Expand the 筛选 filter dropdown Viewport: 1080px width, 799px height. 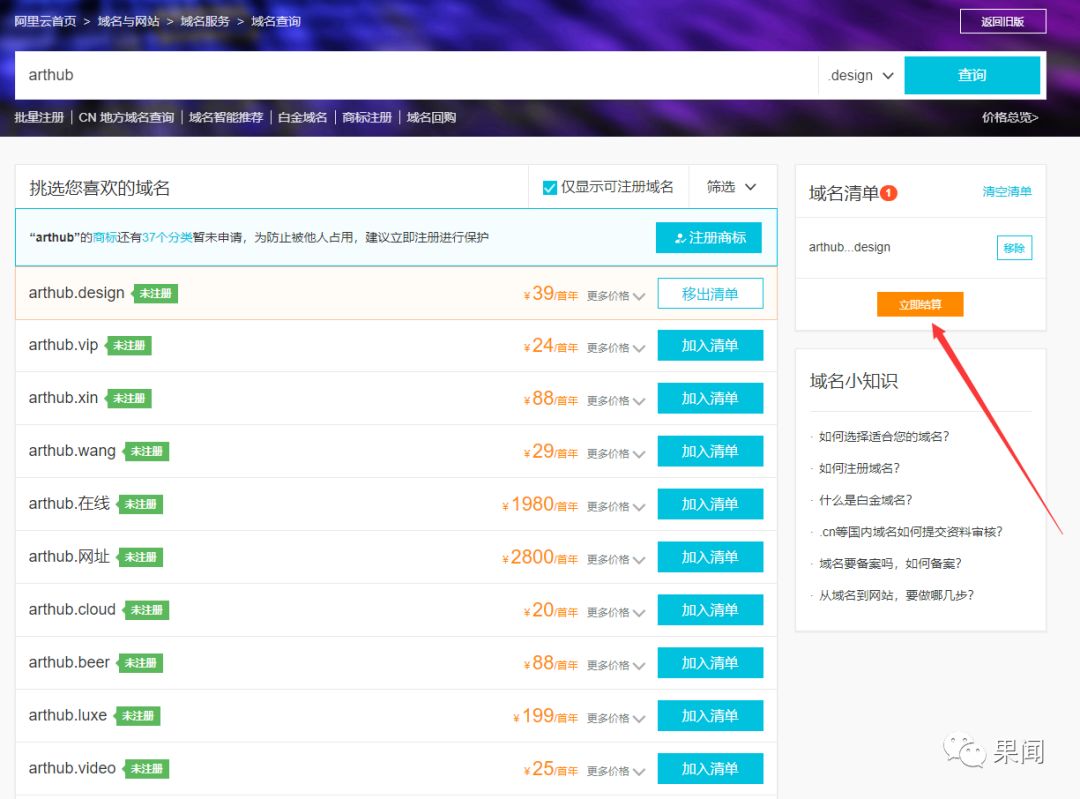(731, 187)
